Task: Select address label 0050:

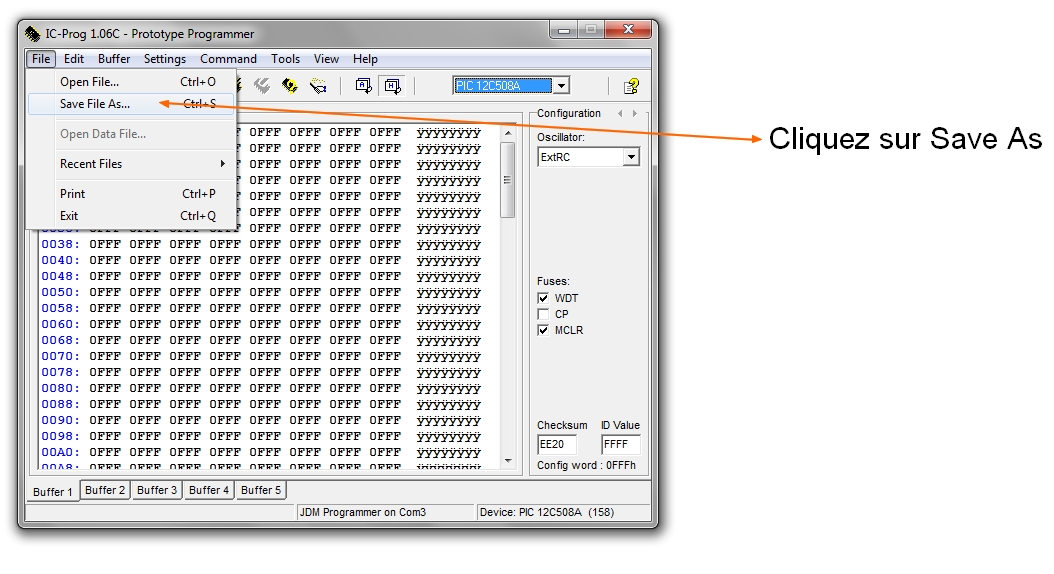Action: (x=60, y=292)
